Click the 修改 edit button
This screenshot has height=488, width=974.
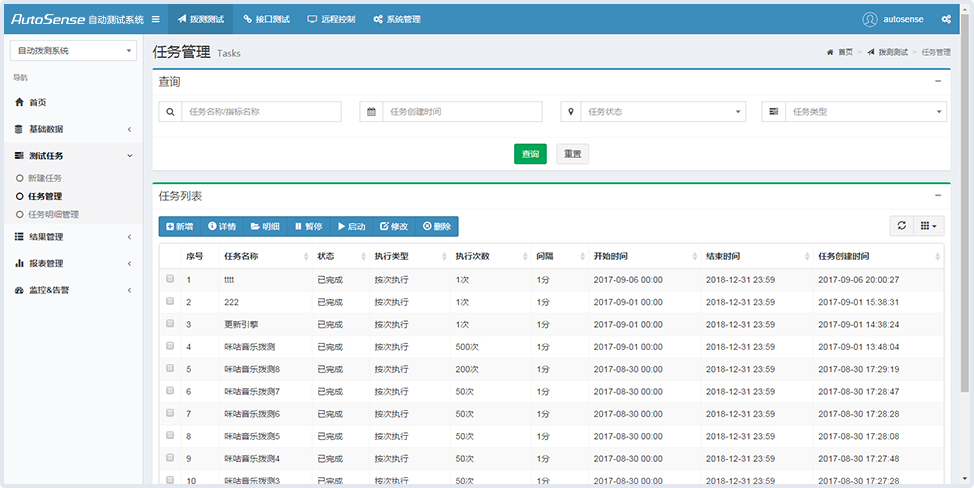[394, 227]
